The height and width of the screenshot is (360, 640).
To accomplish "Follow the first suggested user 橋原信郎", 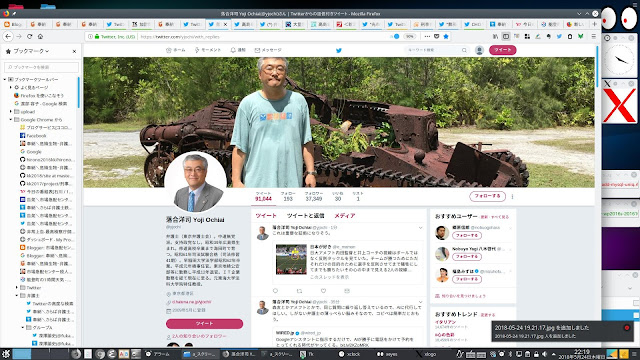I will [467, 236].
